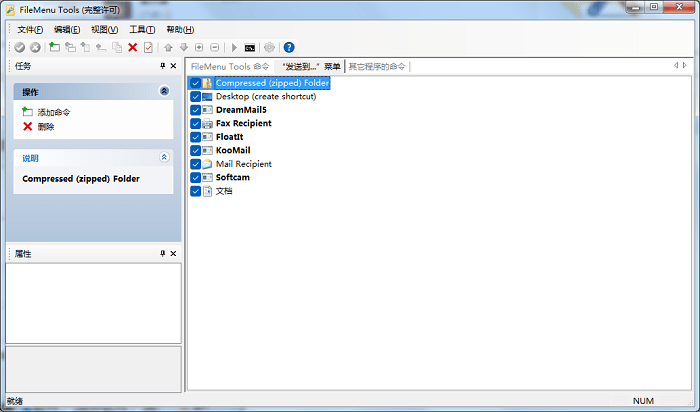Select the Mail Recipient list entry
Viewport: 700px width, 412px height.
point(244,164)
